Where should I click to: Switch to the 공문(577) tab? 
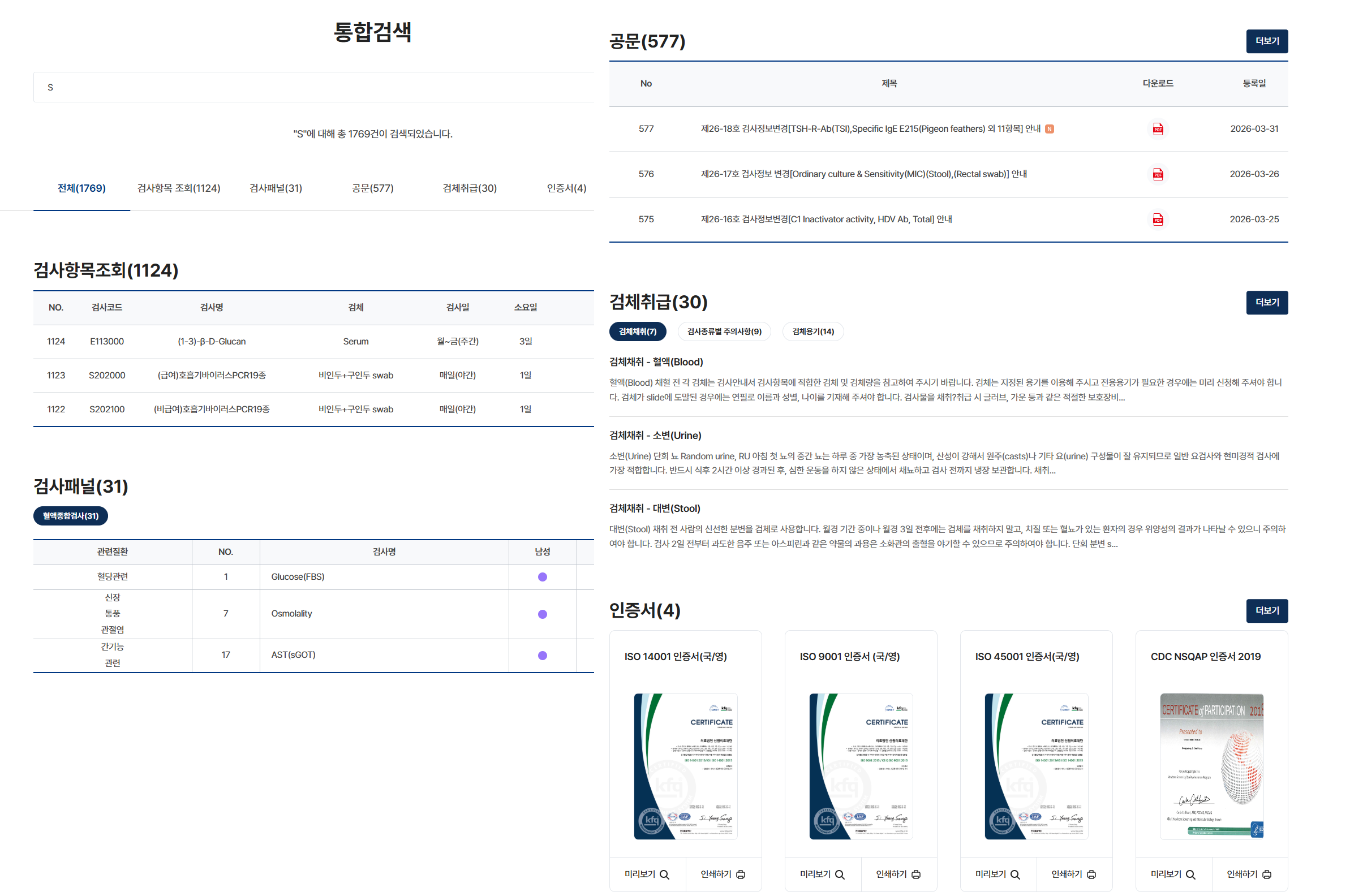(x=372, y=188)
